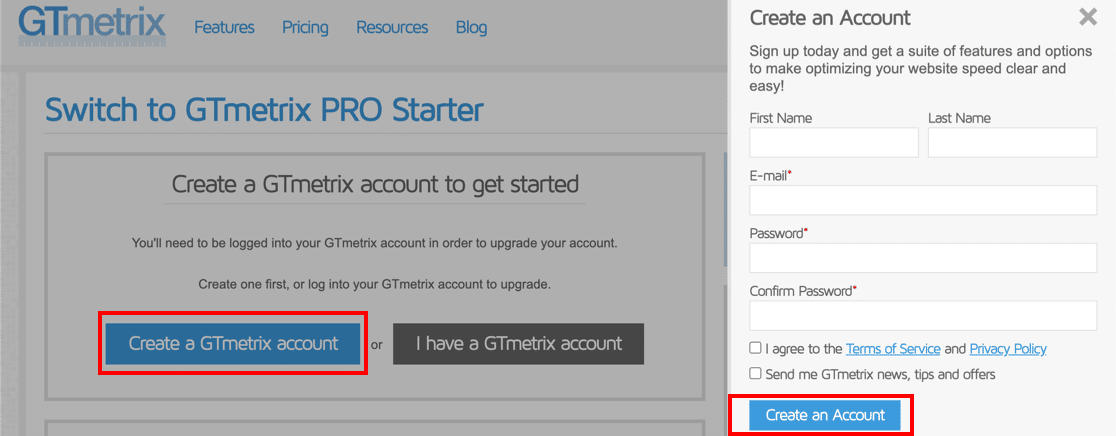This screenshot has width=1116, height=436.
Task: Open the Pricing page
Action: [305, 28]
